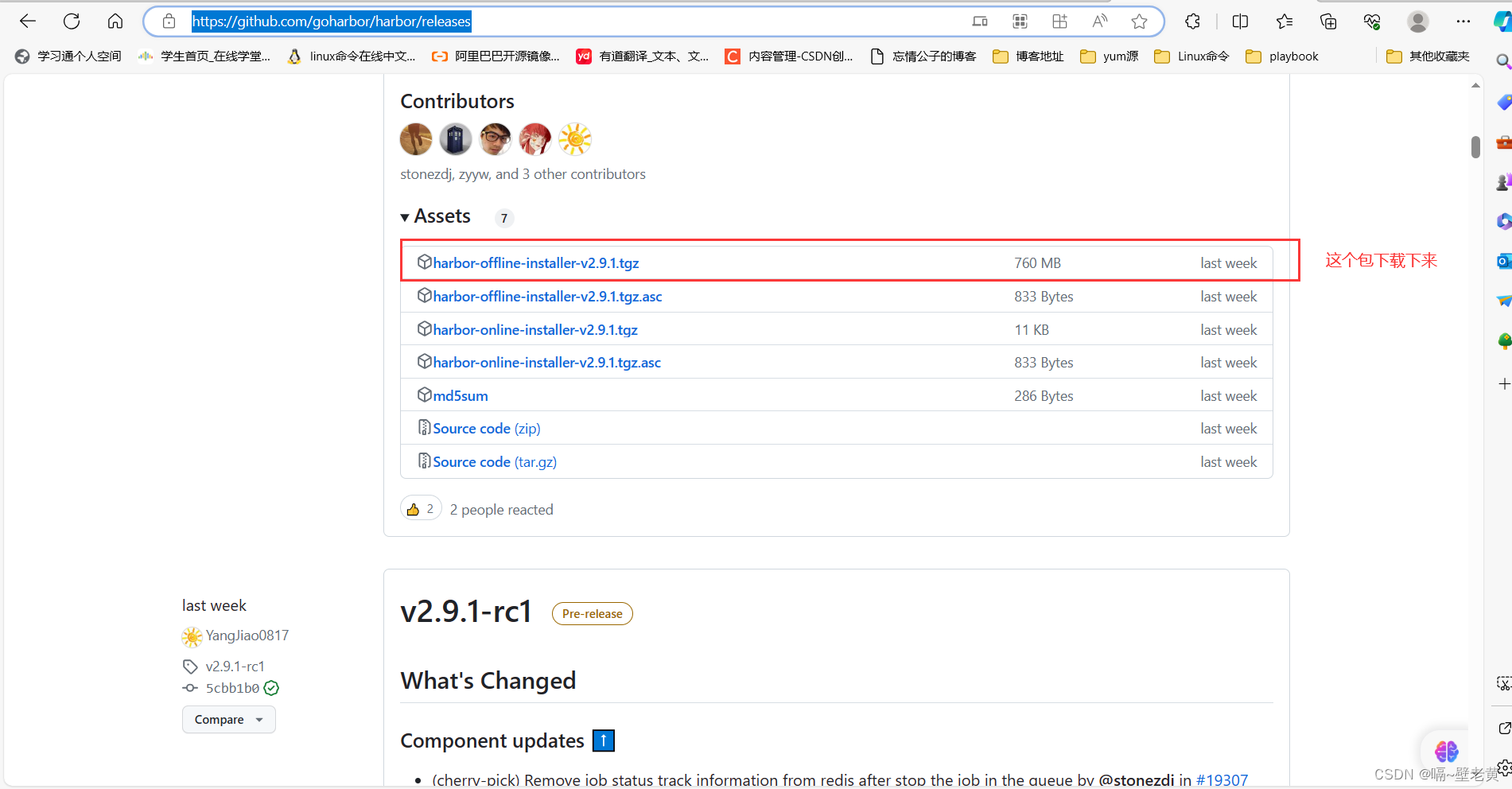
Task: Open the Collections icon
Action: (x=1328, y=21)
